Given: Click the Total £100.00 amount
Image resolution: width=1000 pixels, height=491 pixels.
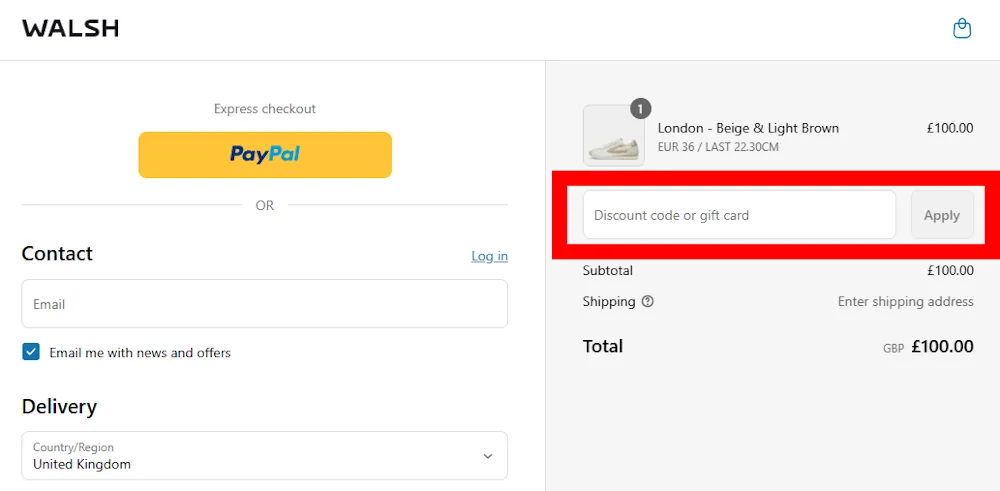Looking at the screenshot, I should pyautogui.click(x=942, y=347).
